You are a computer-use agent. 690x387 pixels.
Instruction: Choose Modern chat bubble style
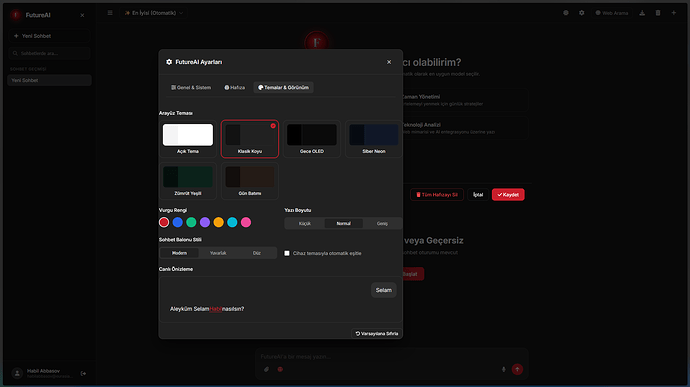[179, 253]
